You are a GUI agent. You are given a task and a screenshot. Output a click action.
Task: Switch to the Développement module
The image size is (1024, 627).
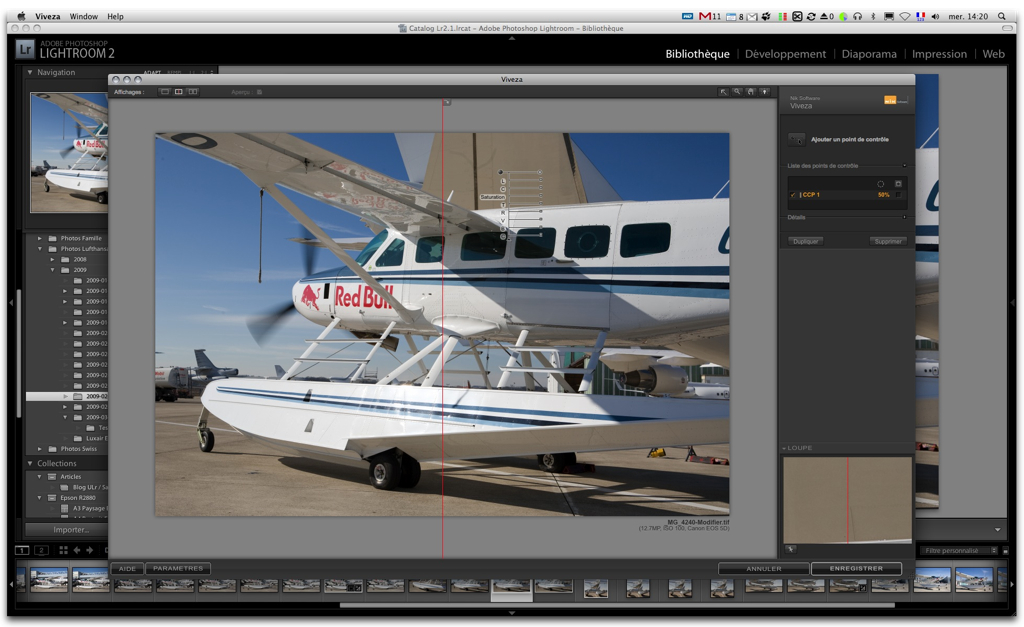[x=785, y=54]
